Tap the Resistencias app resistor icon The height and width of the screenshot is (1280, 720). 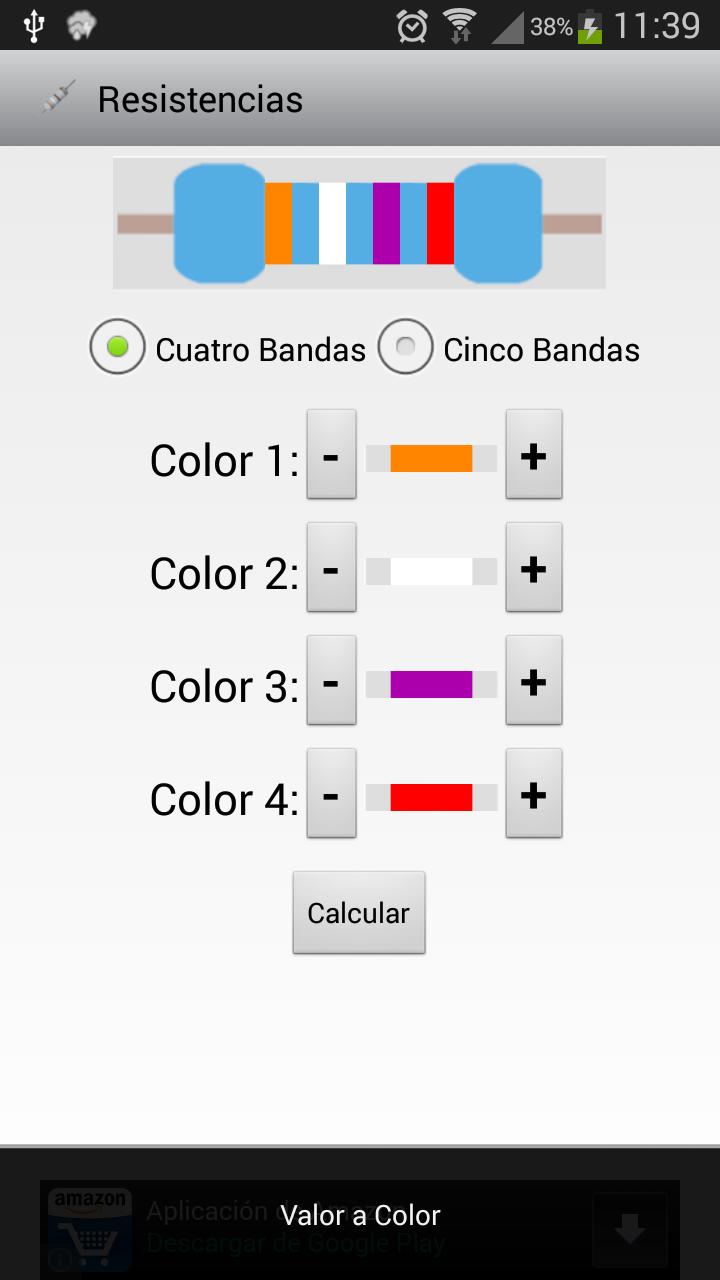click(x=59, y=98)
